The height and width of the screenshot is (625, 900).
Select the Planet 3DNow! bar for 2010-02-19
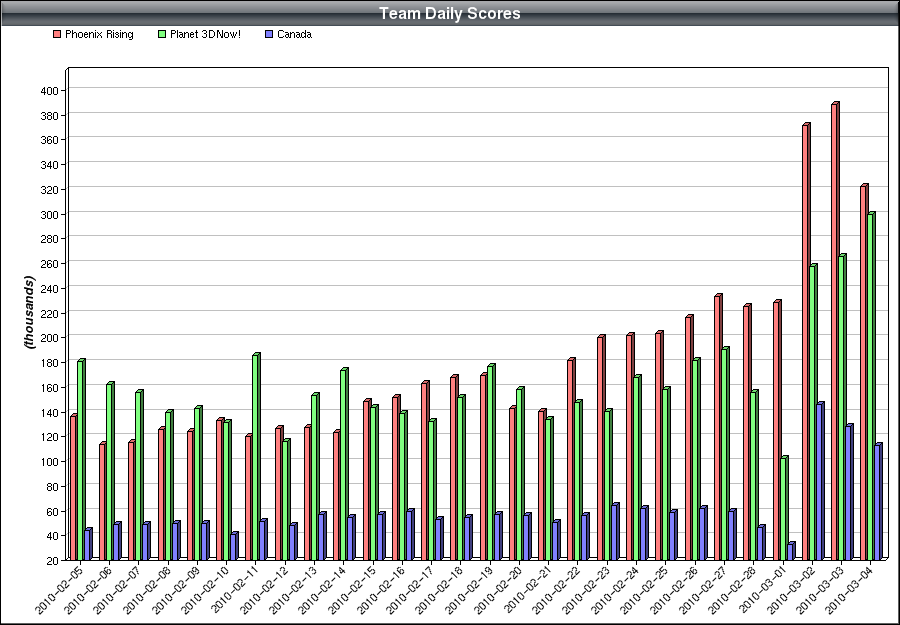click(490, 463)
